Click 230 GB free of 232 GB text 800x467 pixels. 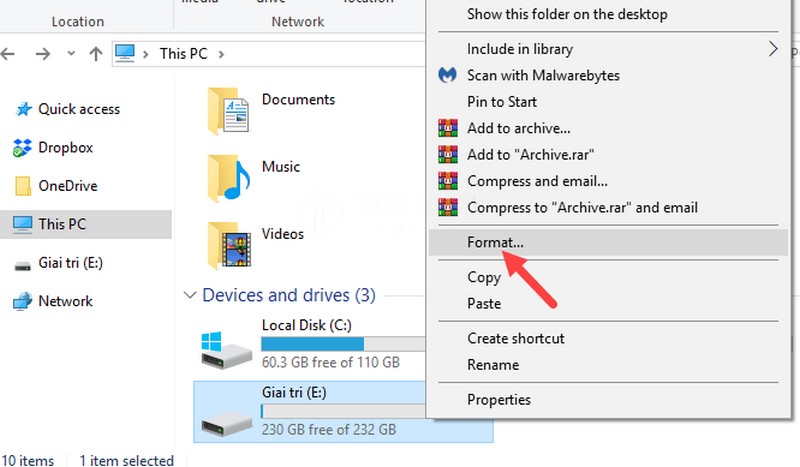tap(329, 430)
